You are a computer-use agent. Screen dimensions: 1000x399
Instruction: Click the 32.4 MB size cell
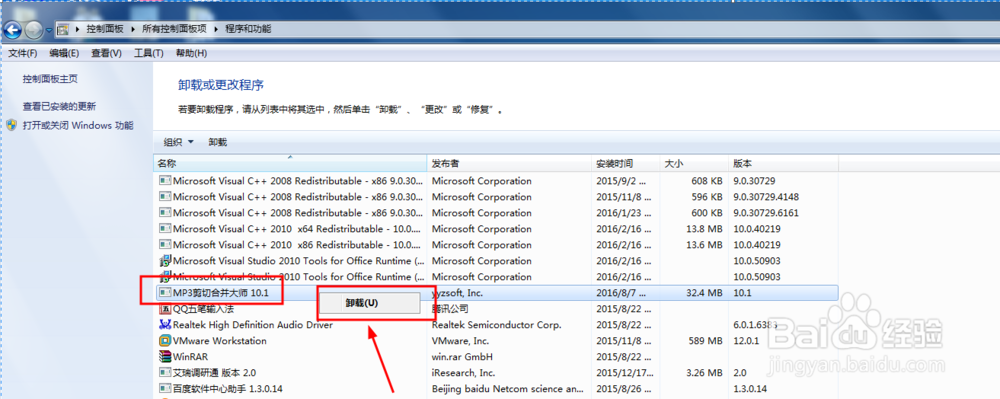coord(703,293)
